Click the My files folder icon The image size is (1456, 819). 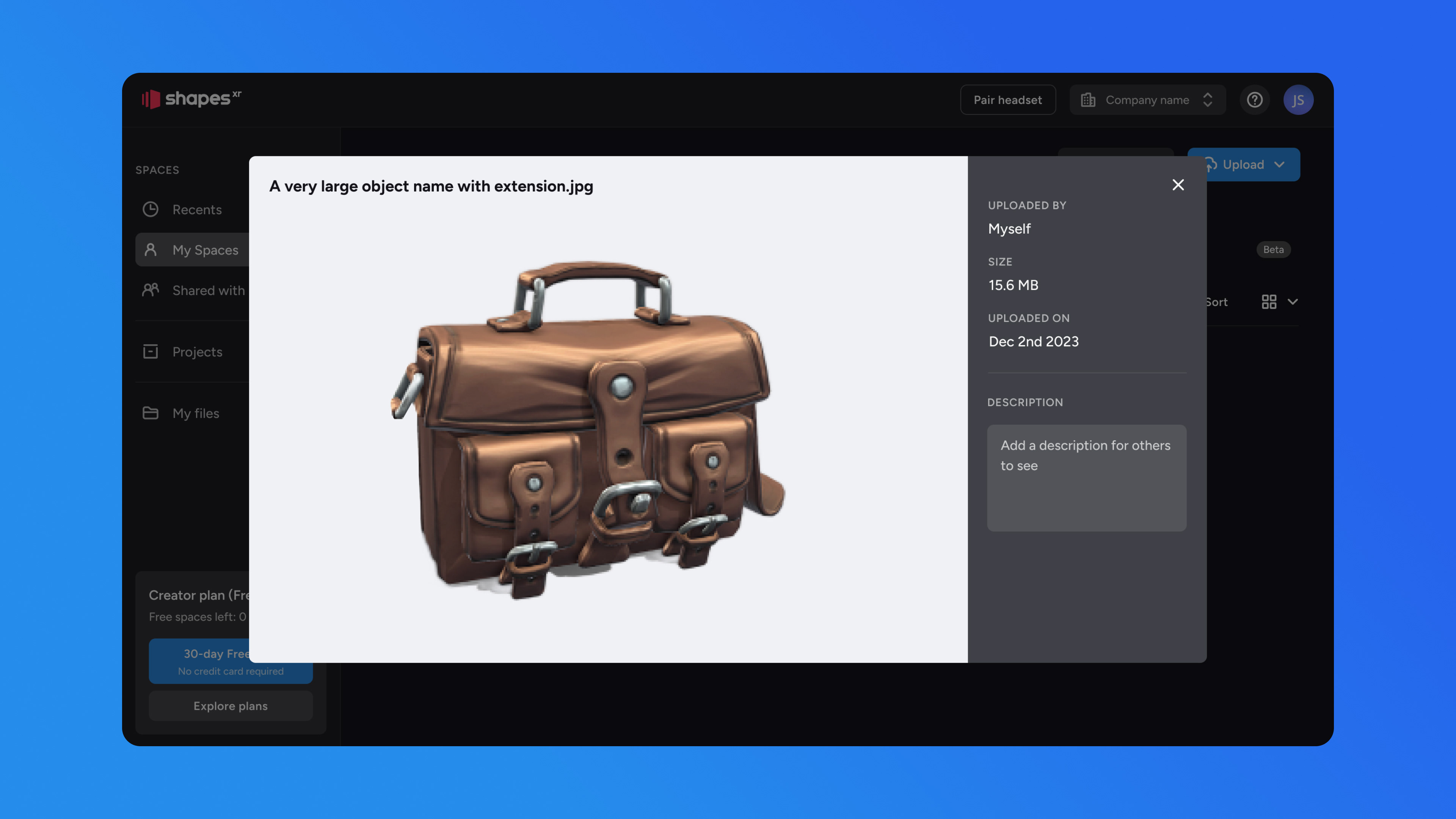tap(151, 413)
